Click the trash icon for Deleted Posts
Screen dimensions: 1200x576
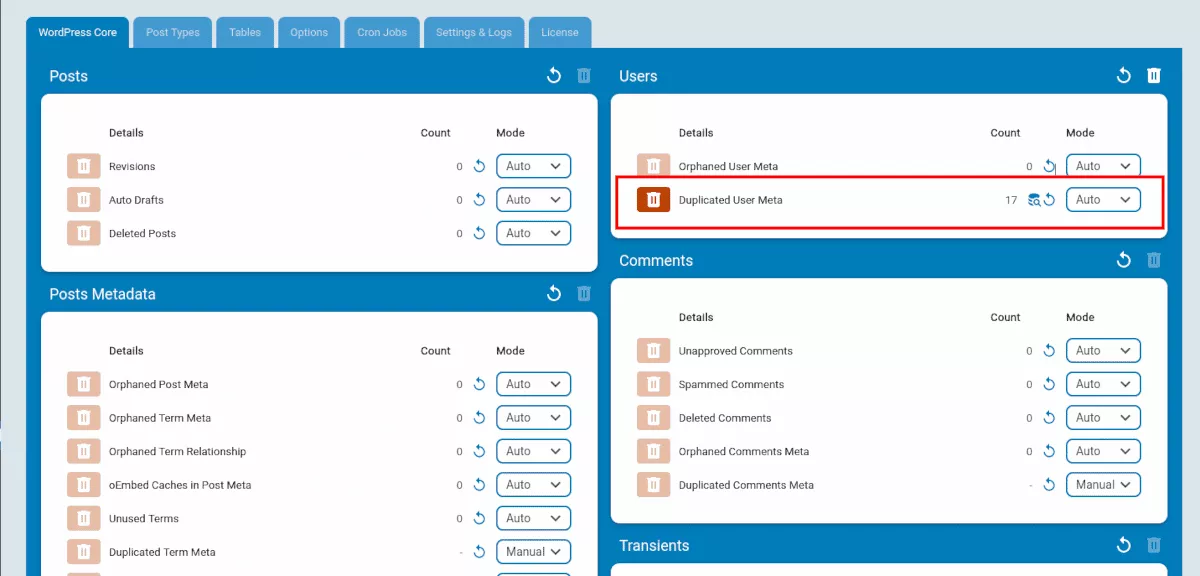point(84,233)
